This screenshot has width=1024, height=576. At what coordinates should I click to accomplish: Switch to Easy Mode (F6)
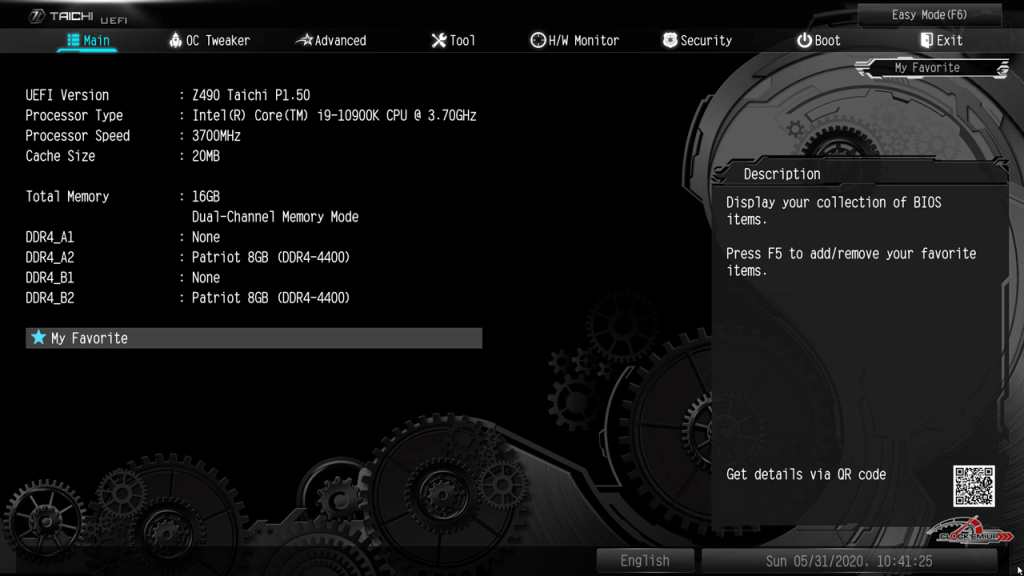[x=929, y=15]
